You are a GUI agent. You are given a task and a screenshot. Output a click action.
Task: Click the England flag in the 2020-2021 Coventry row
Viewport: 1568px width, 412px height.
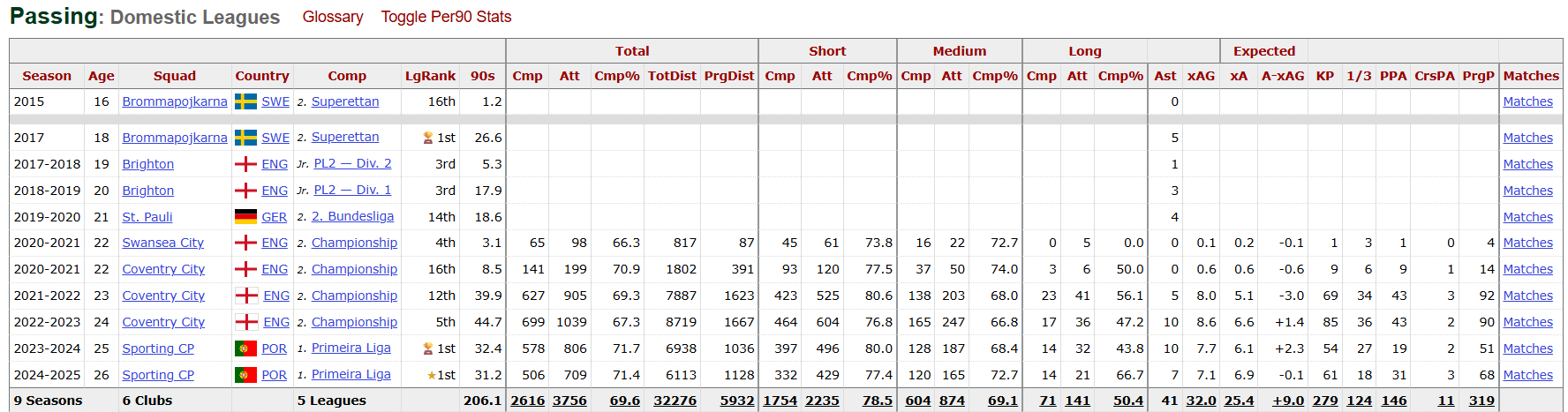point(245,269)
